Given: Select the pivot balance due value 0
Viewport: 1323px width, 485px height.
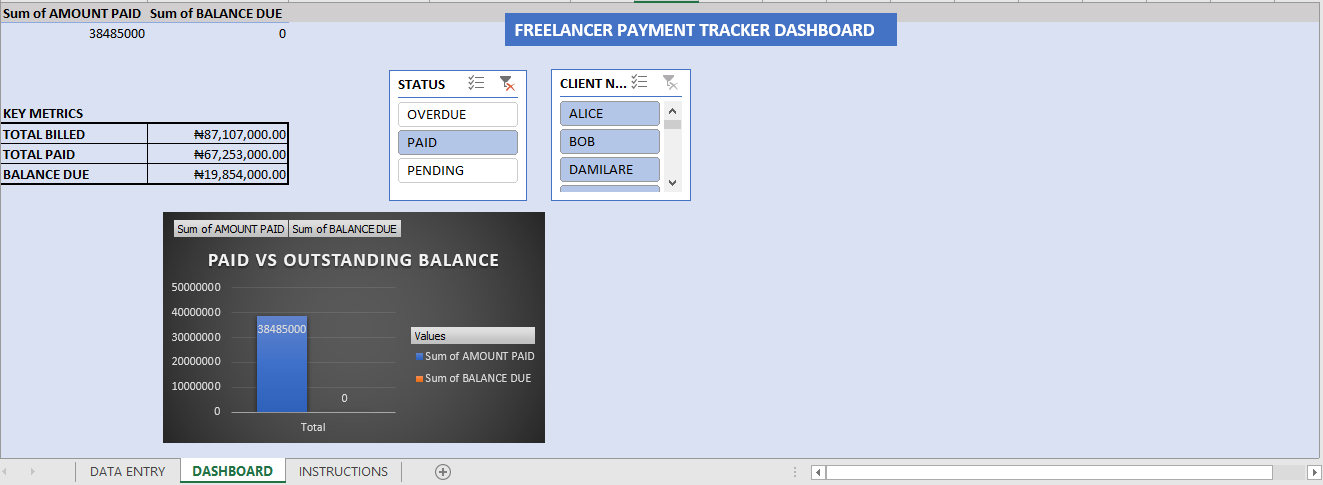Looking at the screenshot, I should pos(218,33).
